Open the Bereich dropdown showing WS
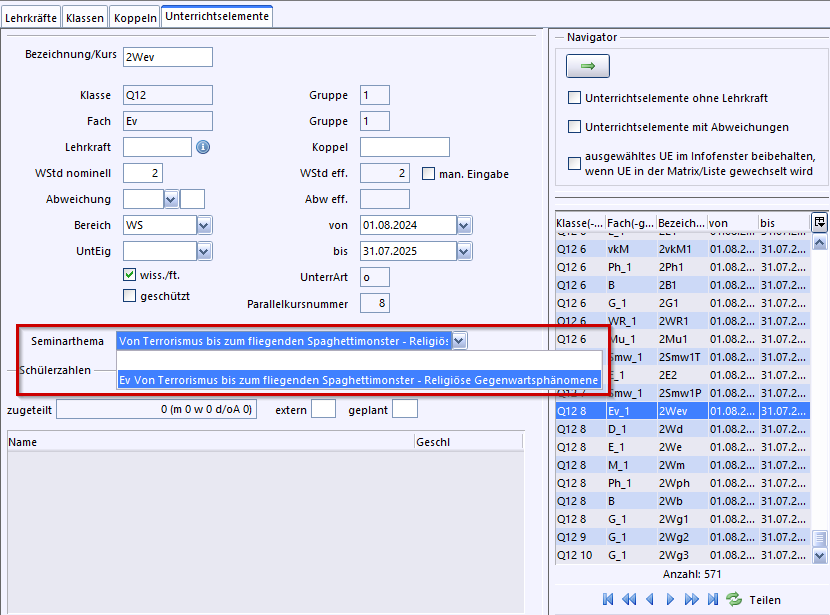The image size is (830, 615). pos(204,225)
